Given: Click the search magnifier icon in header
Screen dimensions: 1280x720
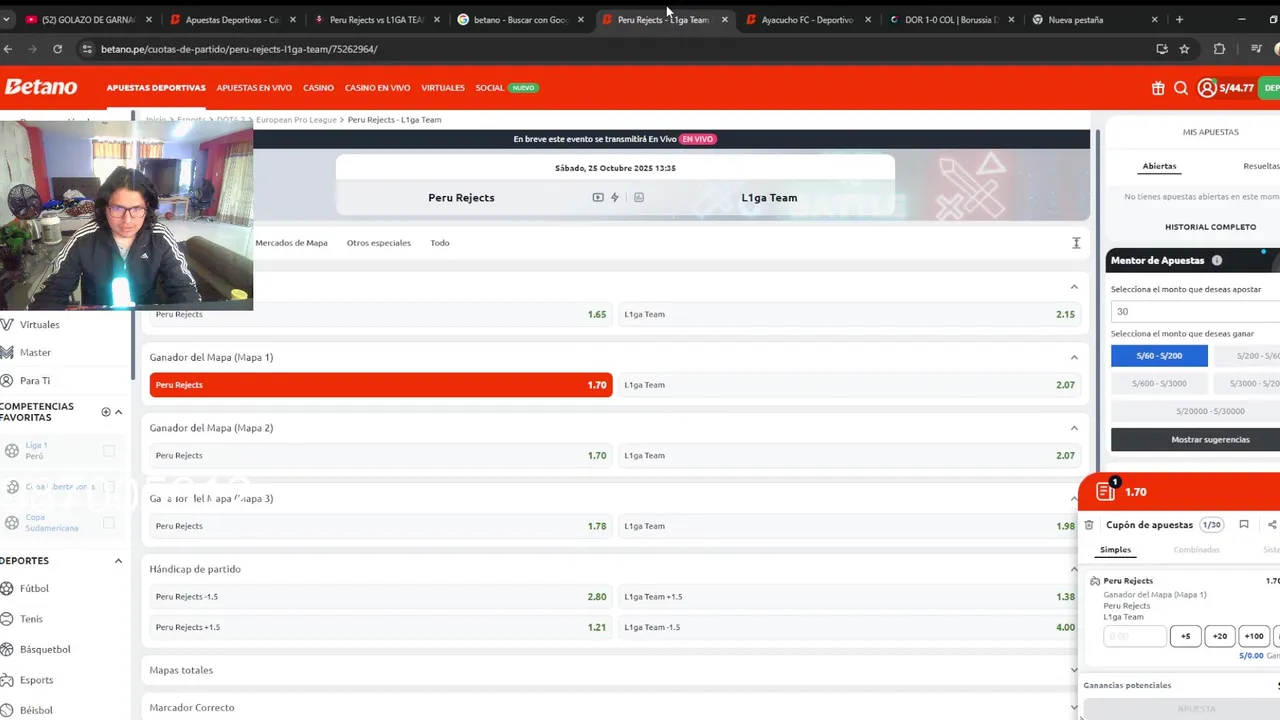Looking at the screenshot, I should [1181, 88].
